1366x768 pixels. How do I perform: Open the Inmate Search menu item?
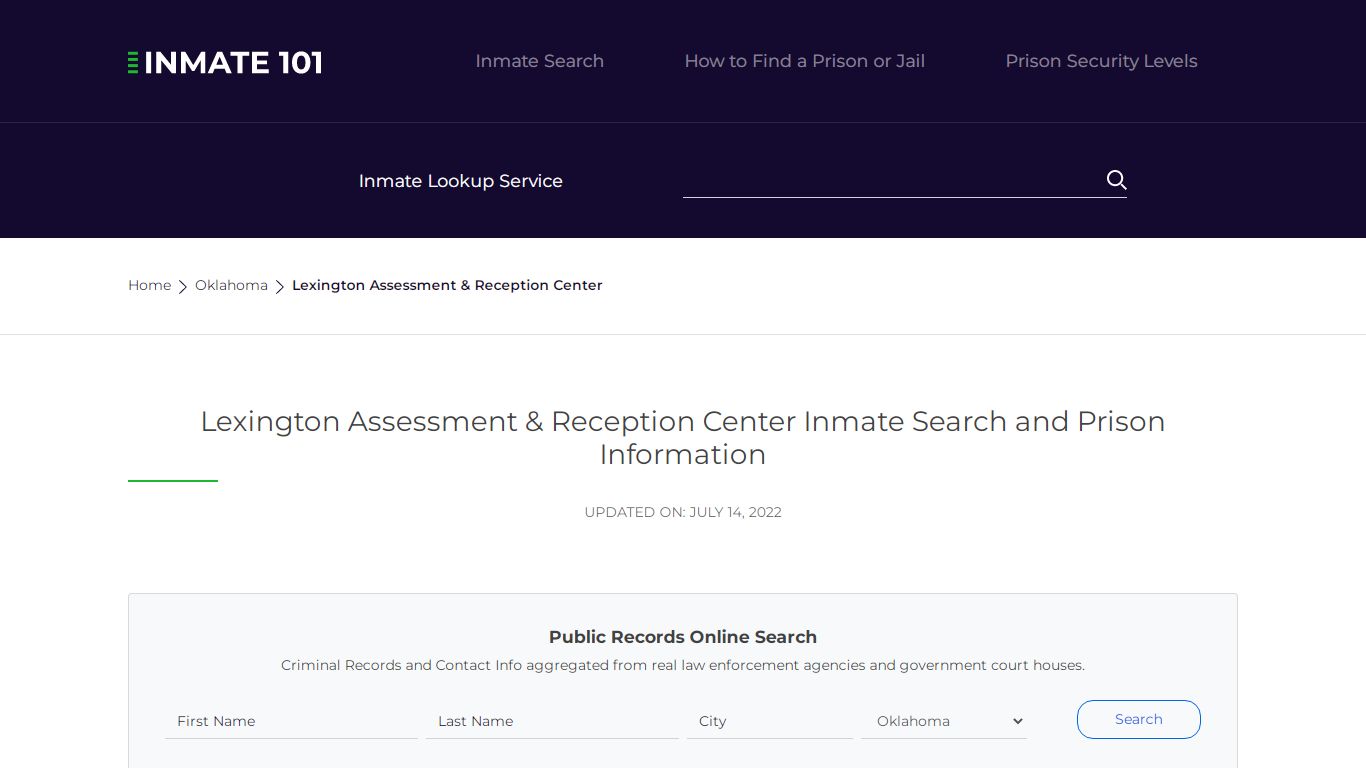click(539, 61)
